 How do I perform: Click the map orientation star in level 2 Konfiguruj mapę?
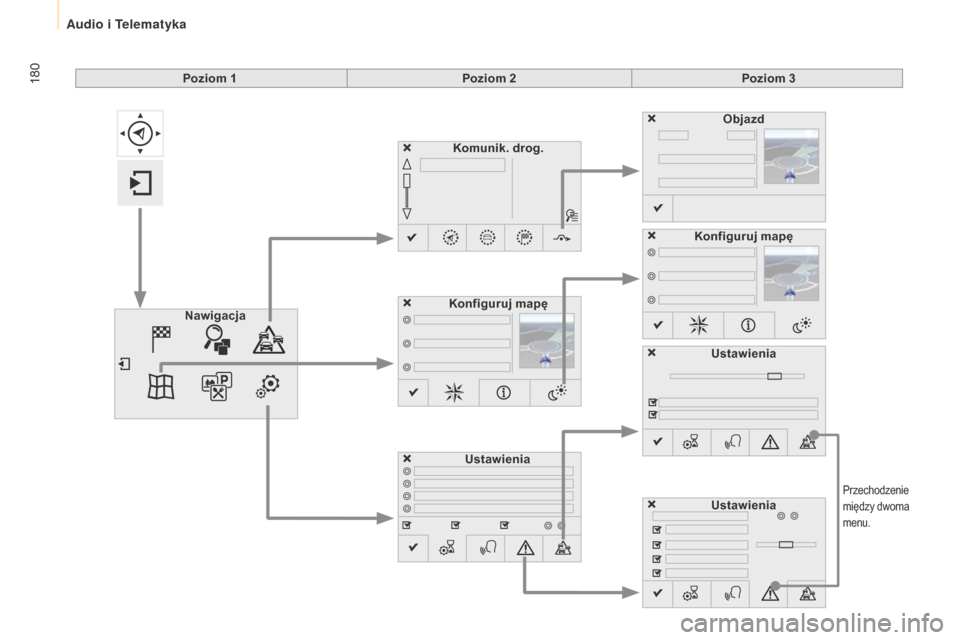click(x=454, y=393)
